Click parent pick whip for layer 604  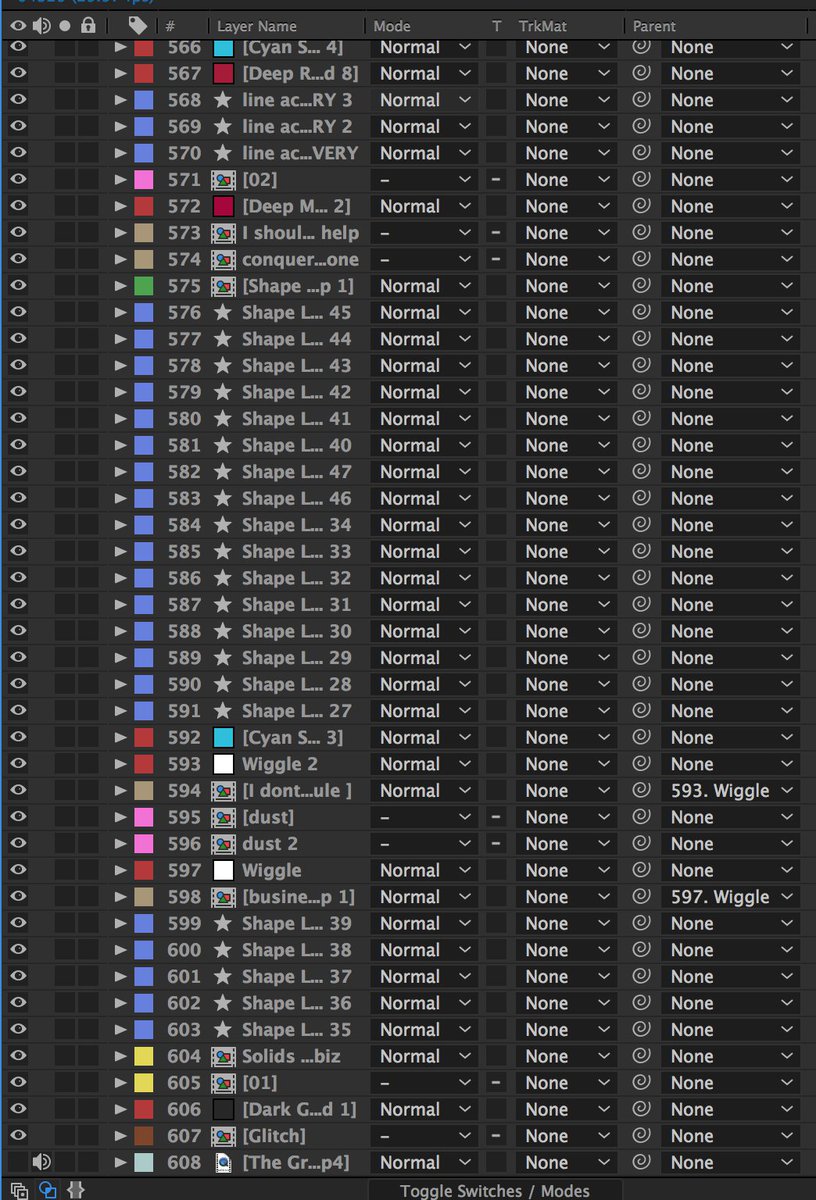(642, 1056)
